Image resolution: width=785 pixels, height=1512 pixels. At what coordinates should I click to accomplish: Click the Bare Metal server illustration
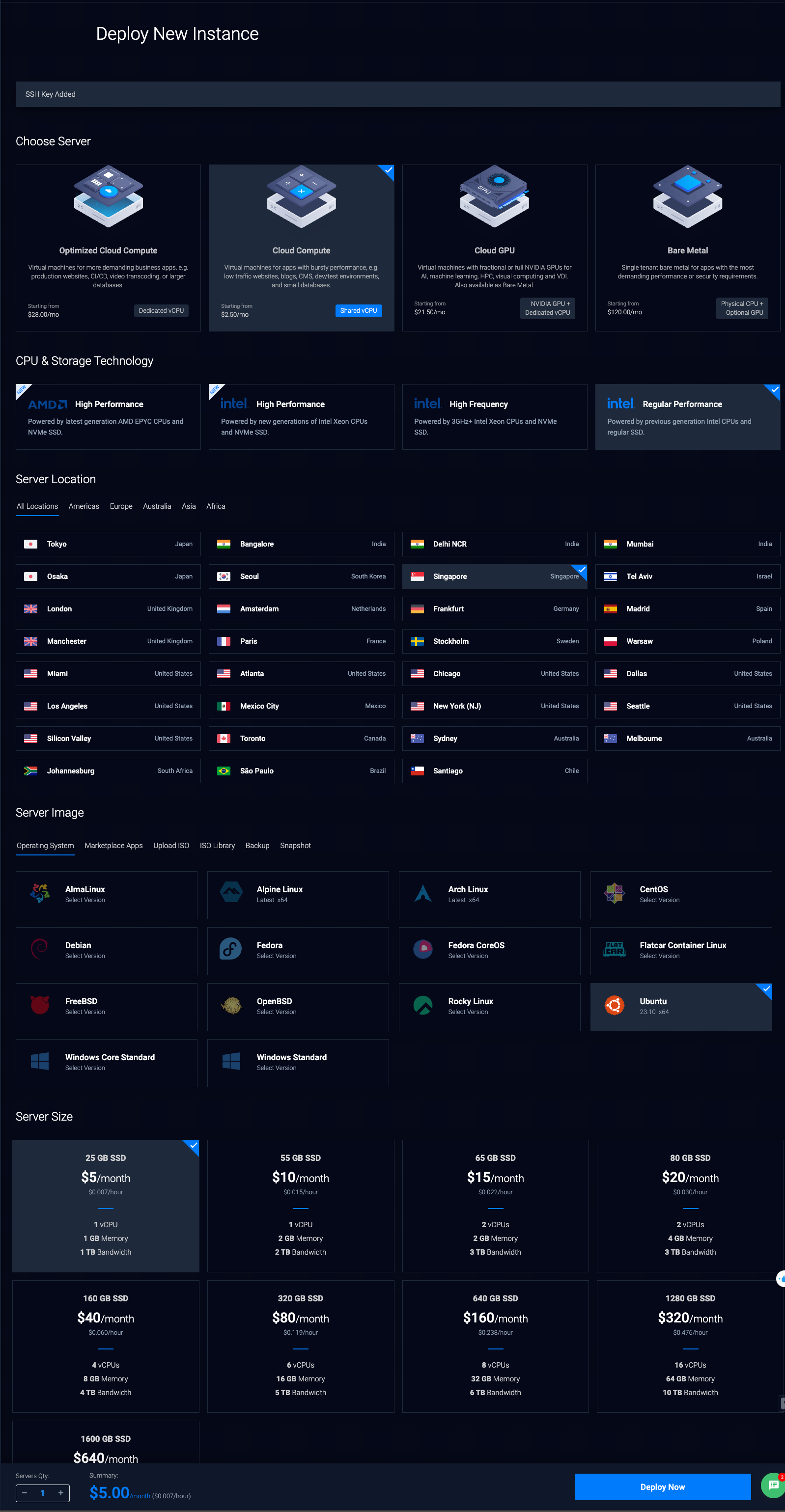tap(688, 196)
